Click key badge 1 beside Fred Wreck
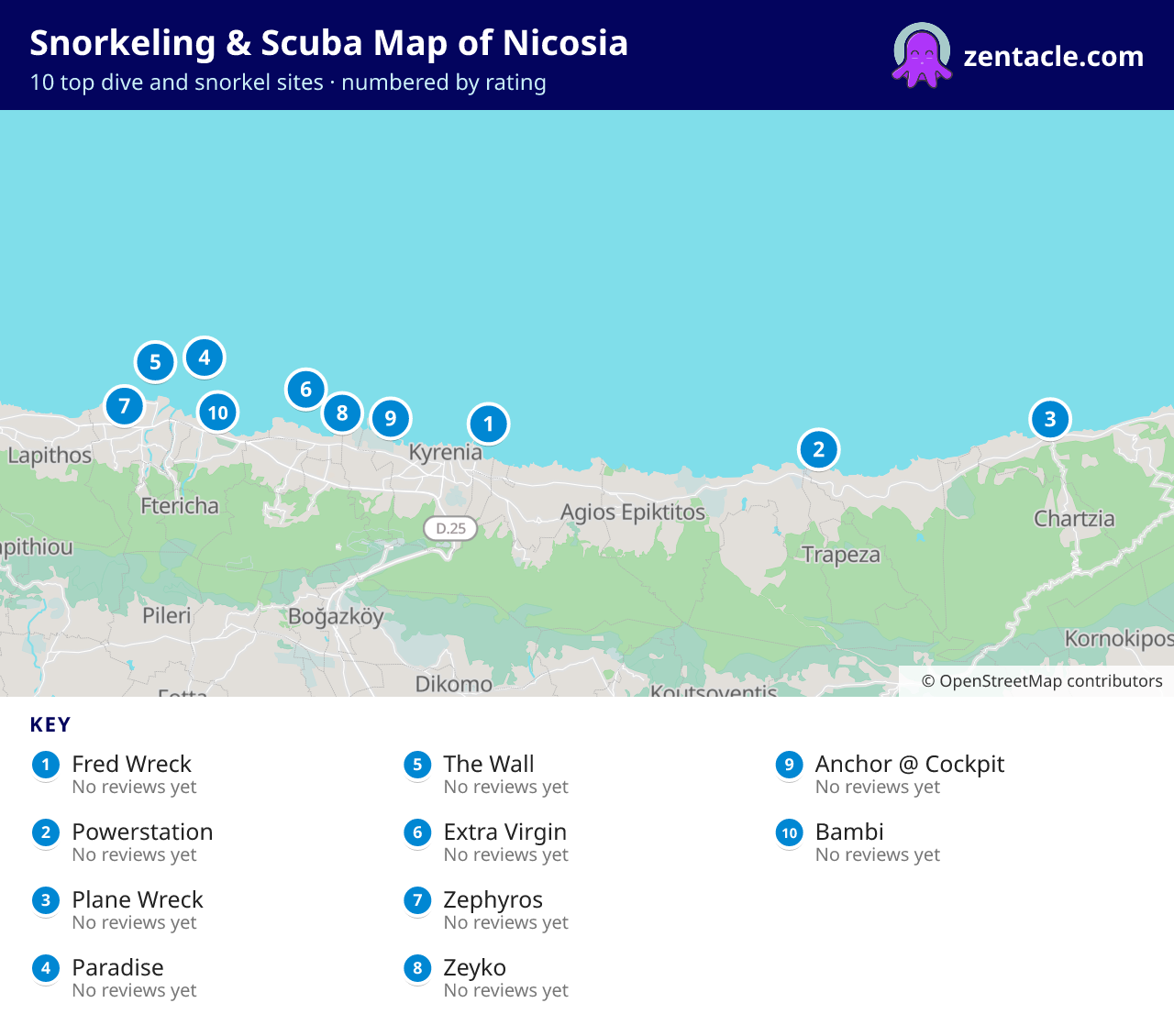This screenshot has width=1174, height=1036. [x=46, y=765]
